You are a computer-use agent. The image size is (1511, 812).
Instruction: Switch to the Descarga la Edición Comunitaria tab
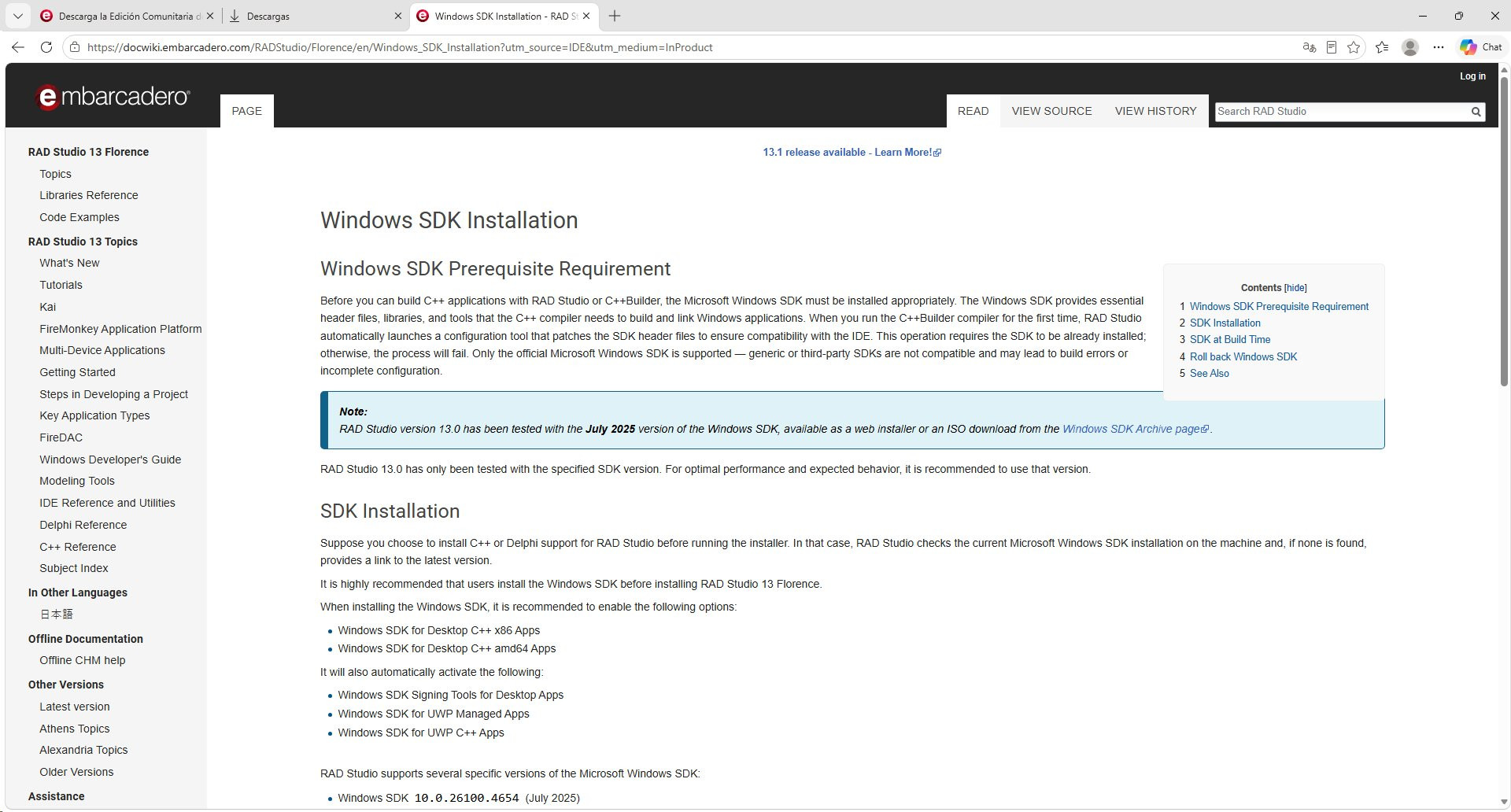(x=120, y=16)
